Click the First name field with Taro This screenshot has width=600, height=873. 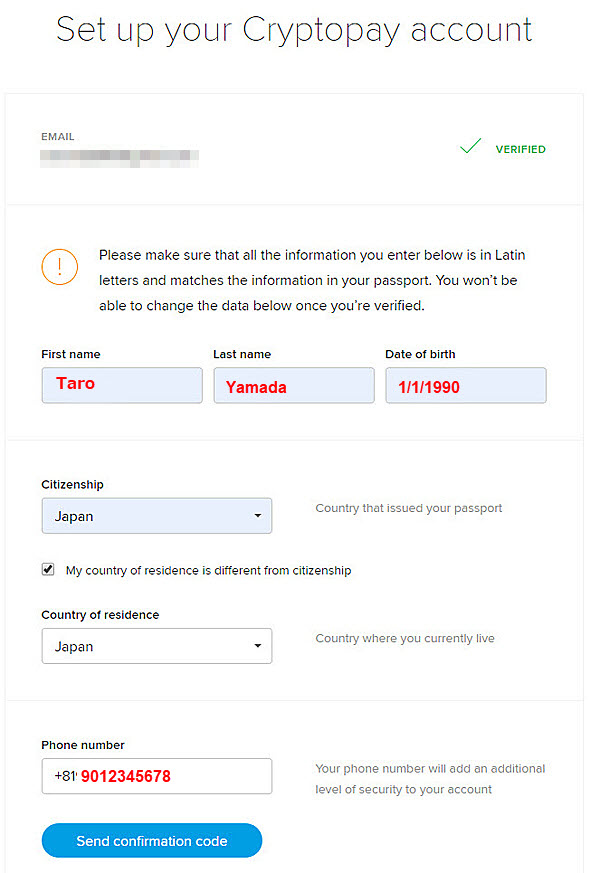pos(122,385)
